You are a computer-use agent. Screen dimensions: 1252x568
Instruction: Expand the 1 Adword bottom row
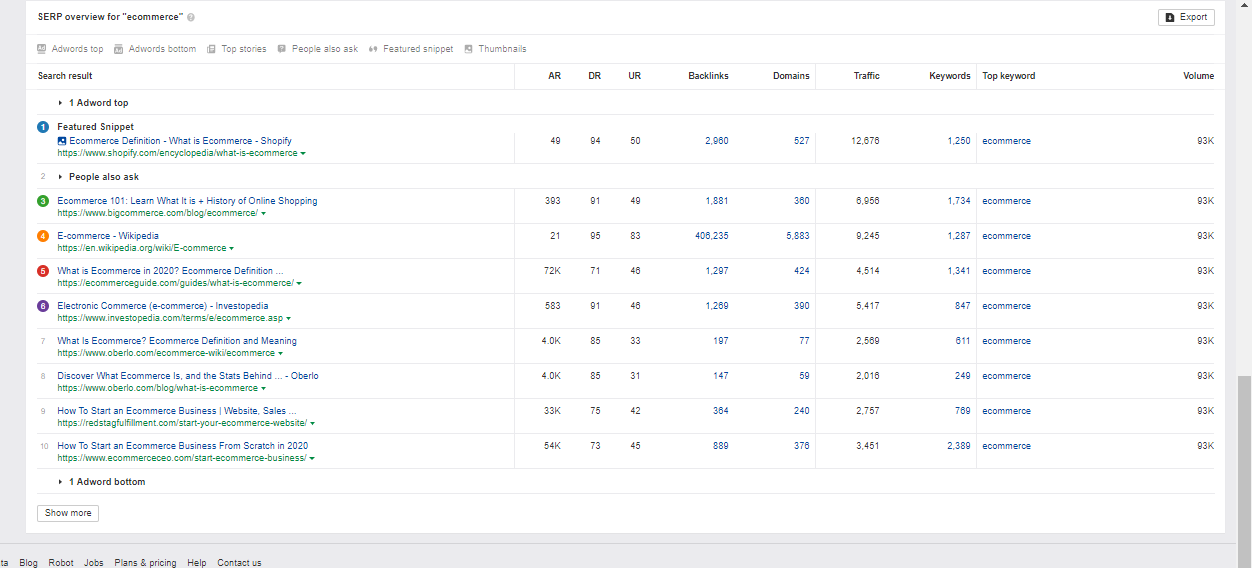point(60,482)
